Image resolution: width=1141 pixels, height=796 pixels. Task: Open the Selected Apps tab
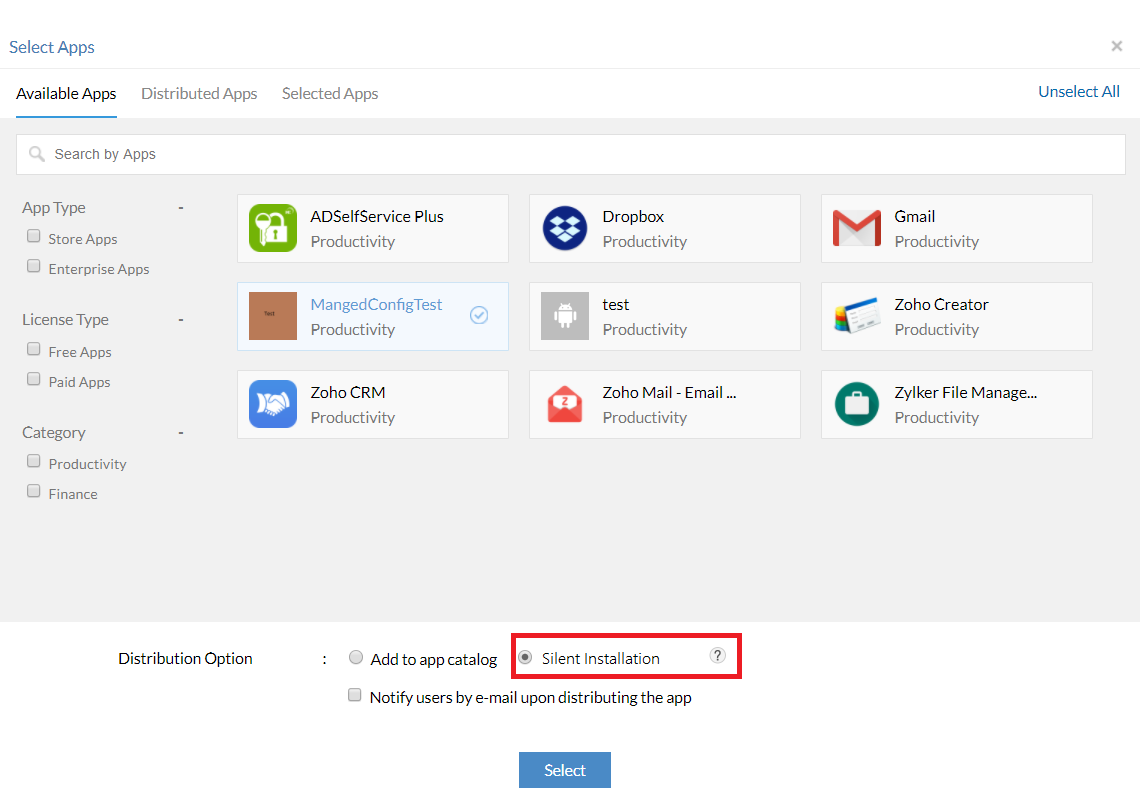tap(330, 94)
